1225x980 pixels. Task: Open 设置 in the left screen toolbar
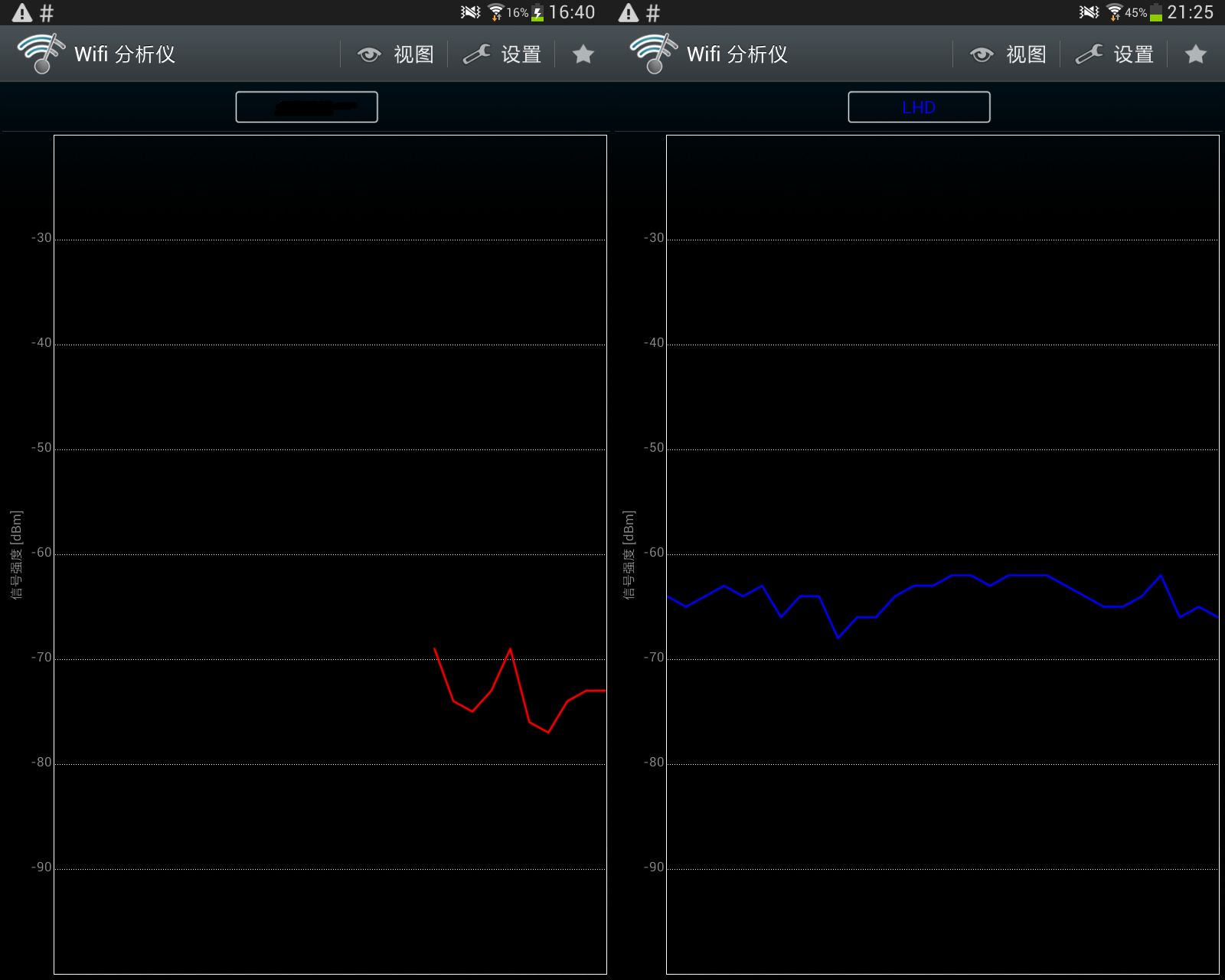pyautogui.click(x=521, y=54)
